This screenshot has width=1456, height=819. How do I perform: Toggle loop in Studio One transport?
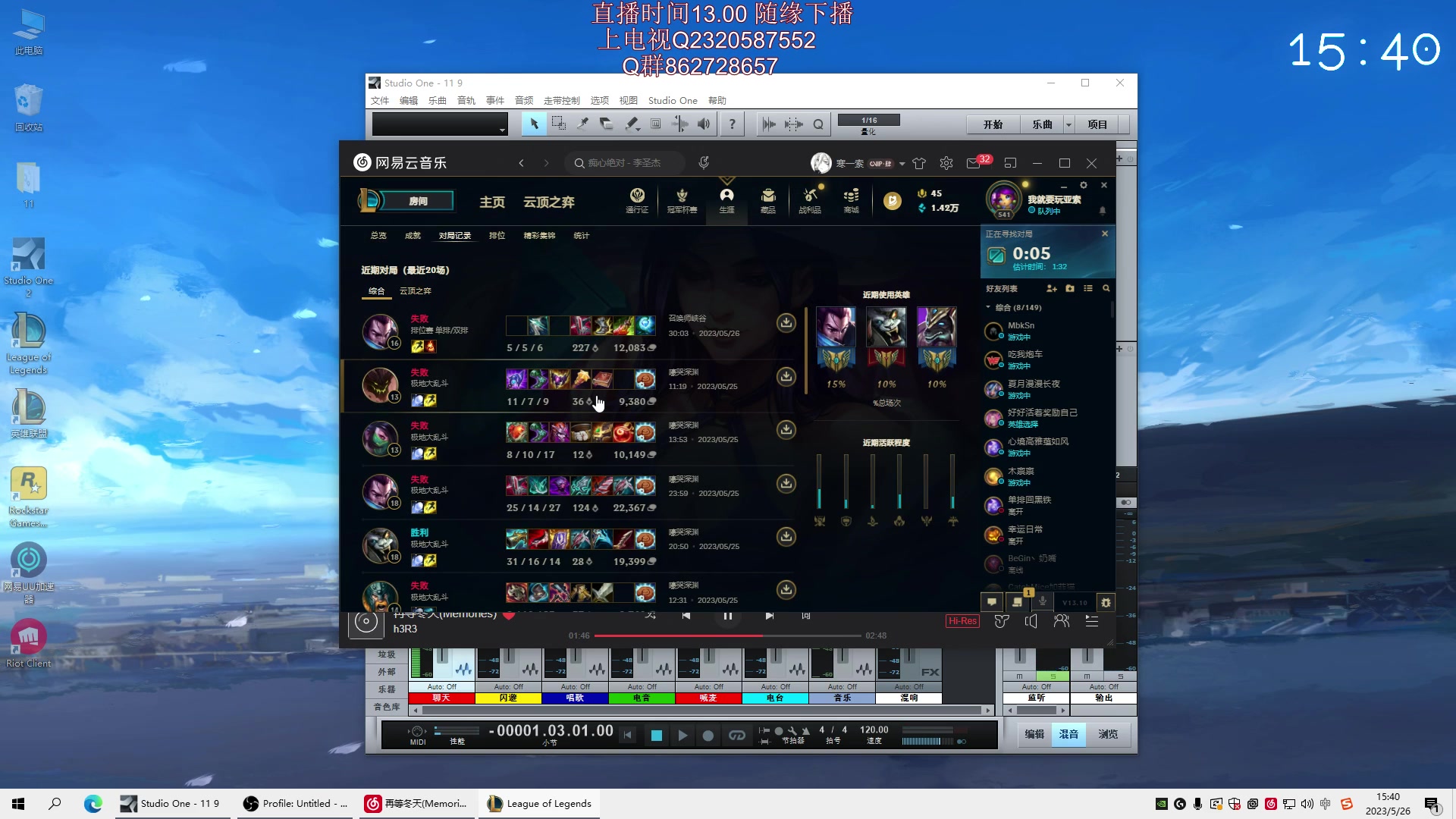[737, 736]
